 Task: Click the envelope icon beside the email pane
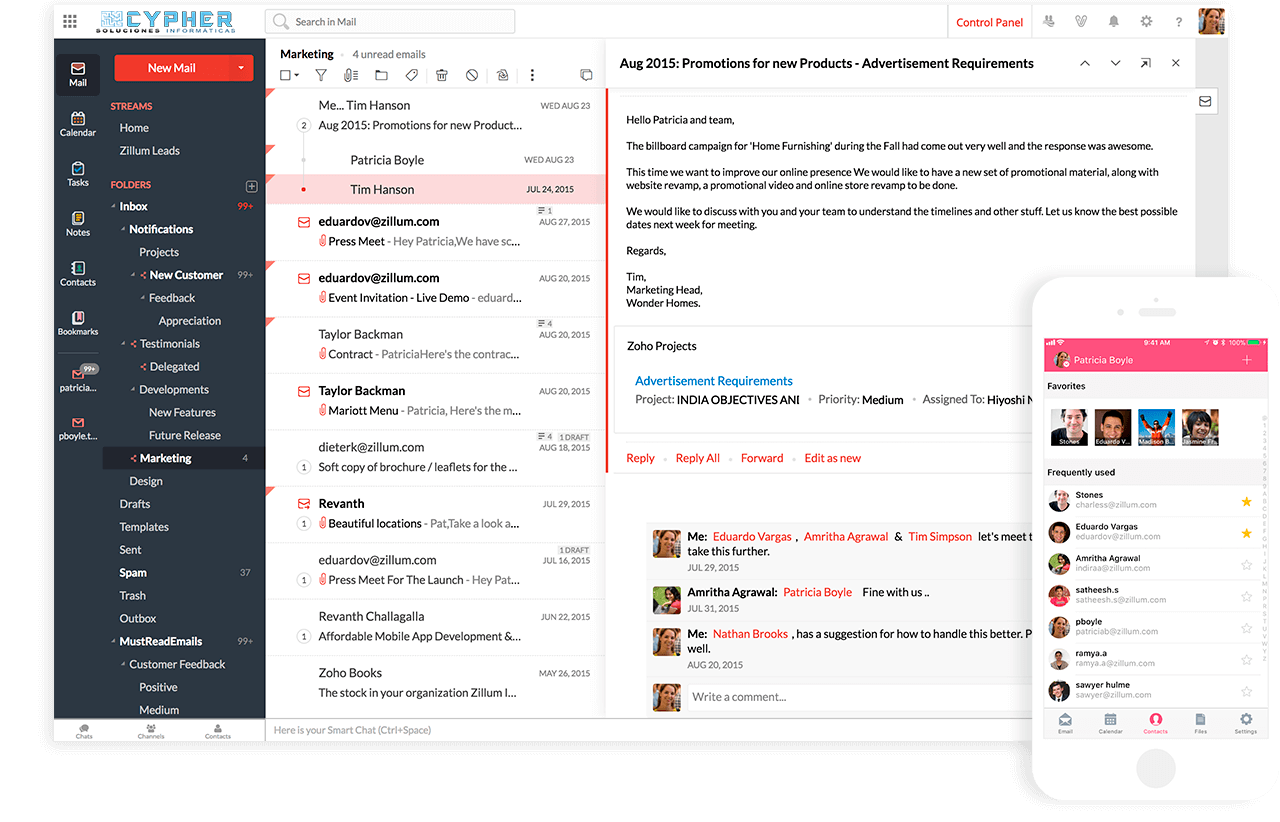click(1205, 101)
